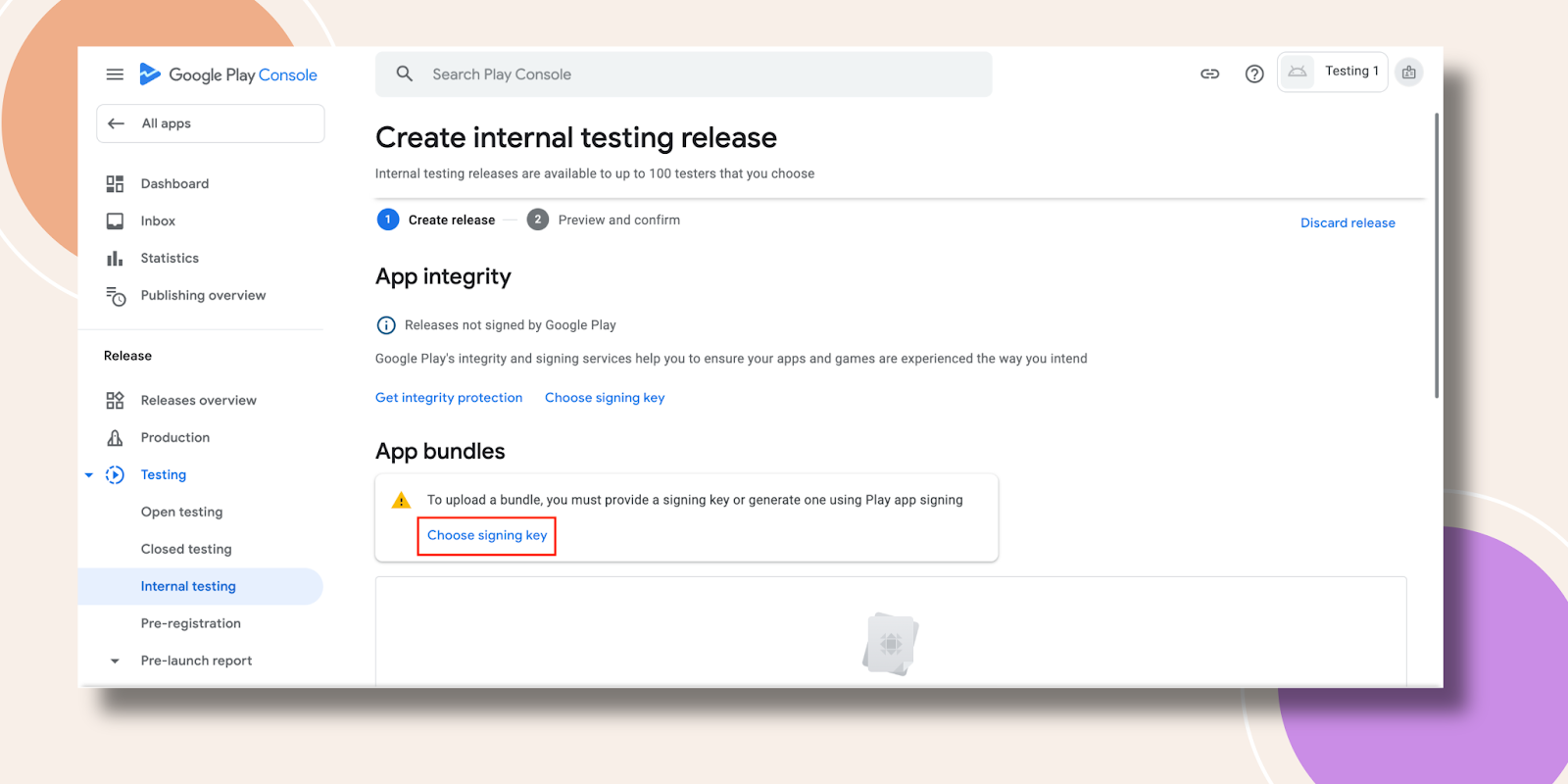
Task: Open the account avatar icon
Action: [1409, 73]
